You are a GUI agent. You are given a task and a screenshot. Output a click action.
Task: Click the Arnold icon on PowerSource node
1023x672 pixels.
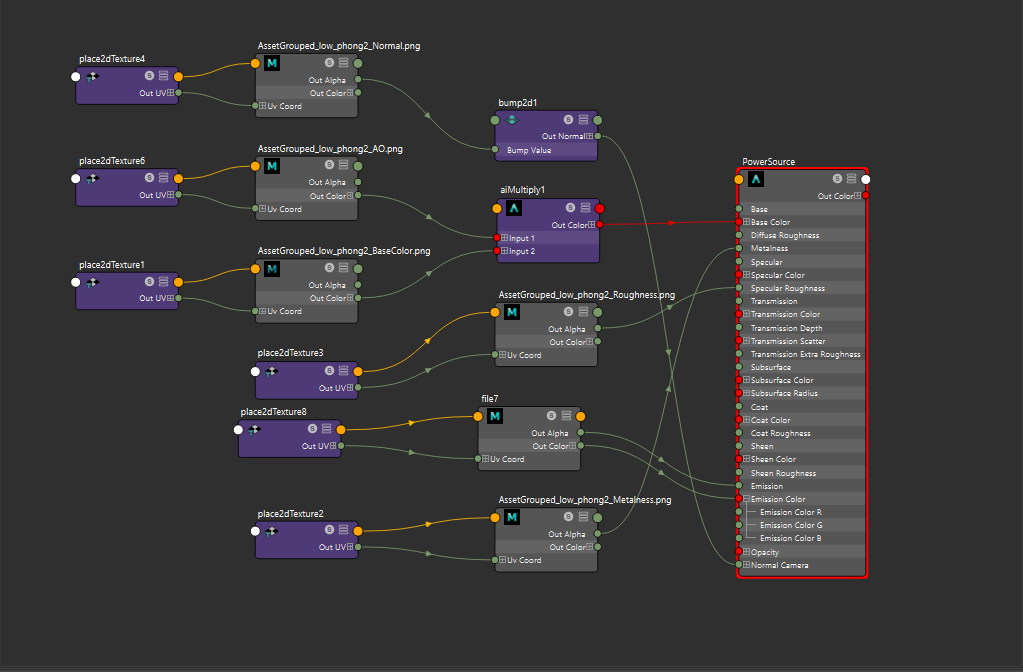pos(756,179)
